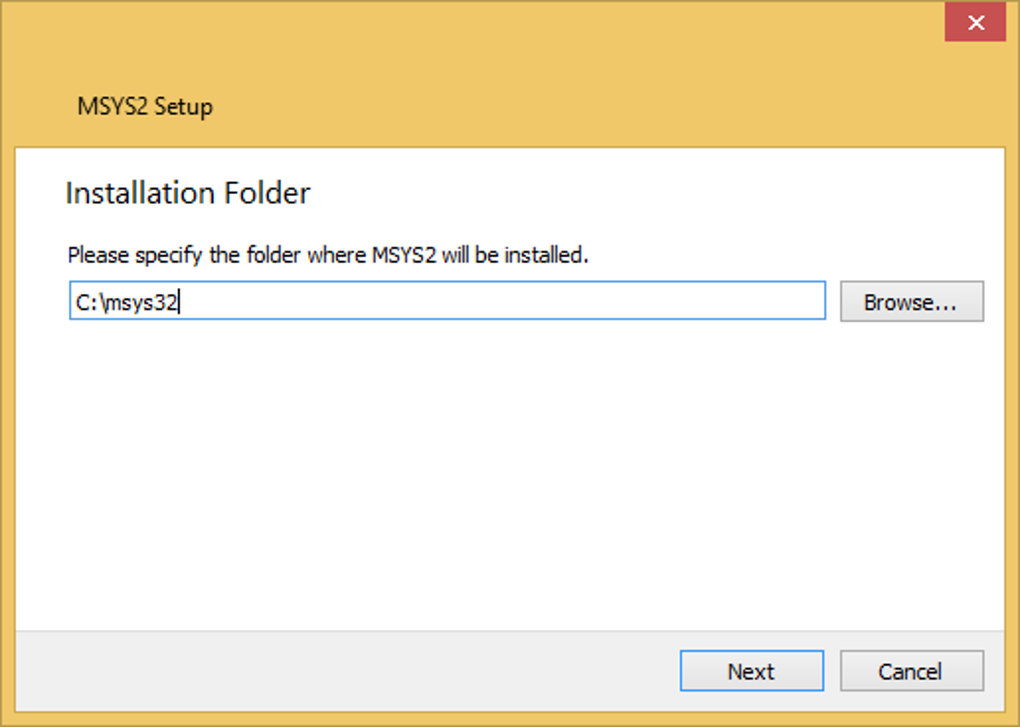Proceed to the next setup step
1020x727 pixels.
point(751,671)
